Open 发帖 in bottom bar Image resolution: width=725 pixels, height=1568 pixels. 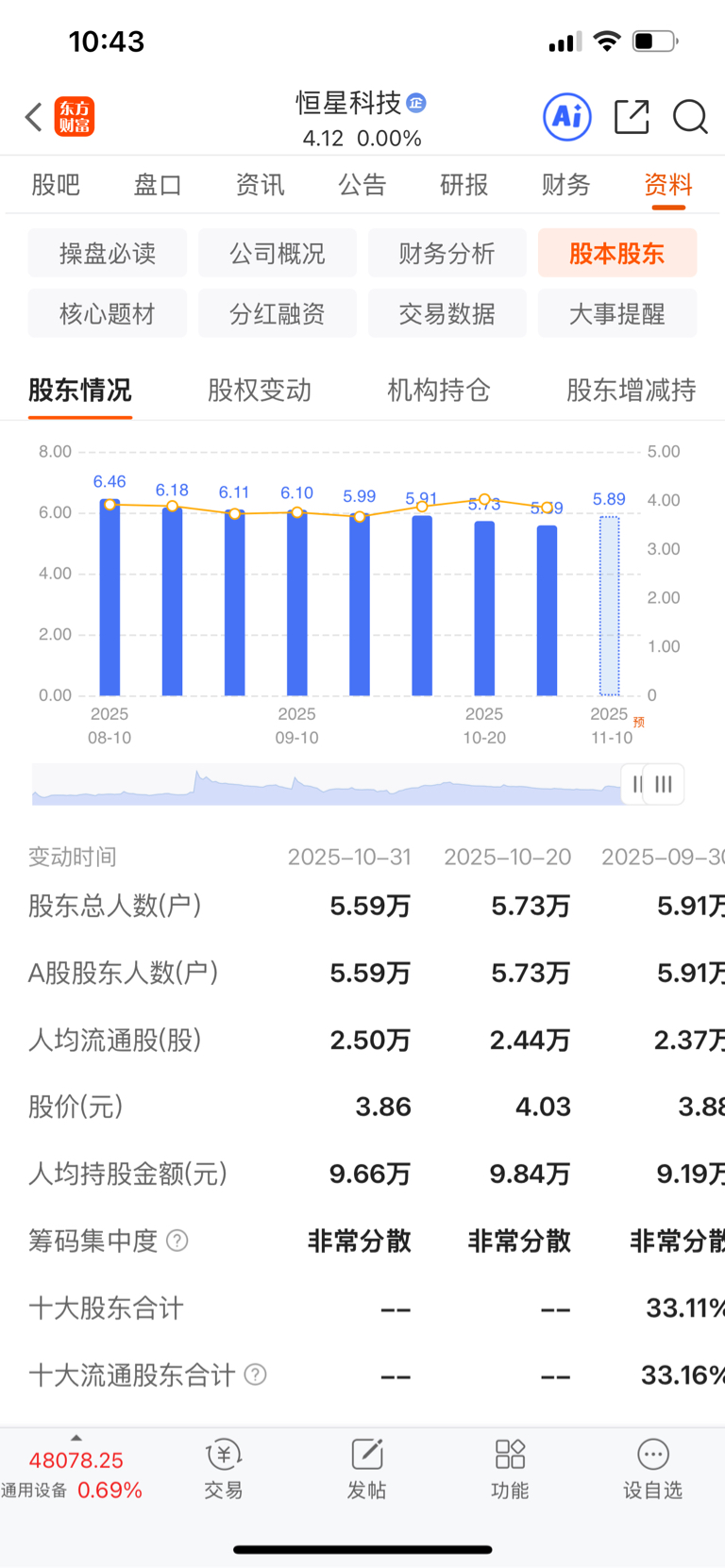[x=366, y=1470]
